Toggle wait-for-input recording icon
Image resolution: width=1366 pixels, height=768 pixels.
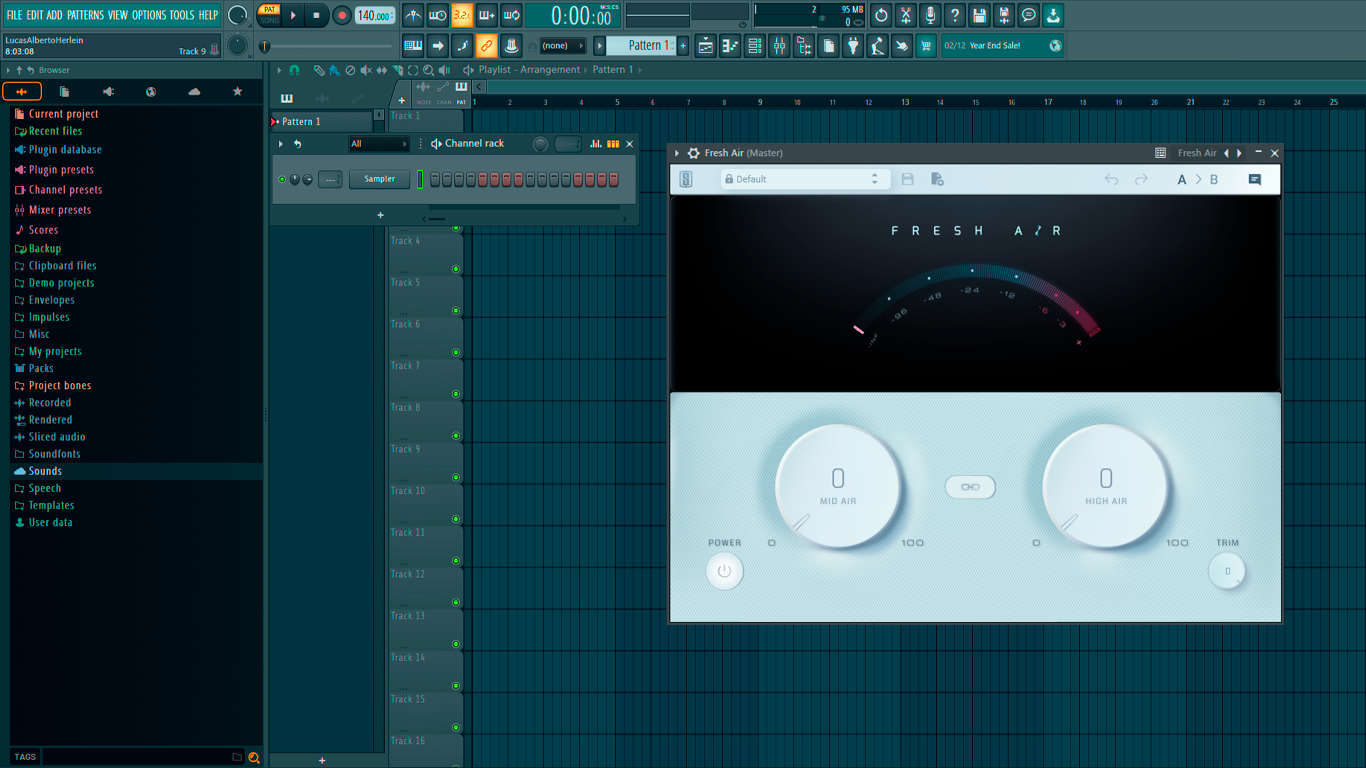tap(437, 15)
